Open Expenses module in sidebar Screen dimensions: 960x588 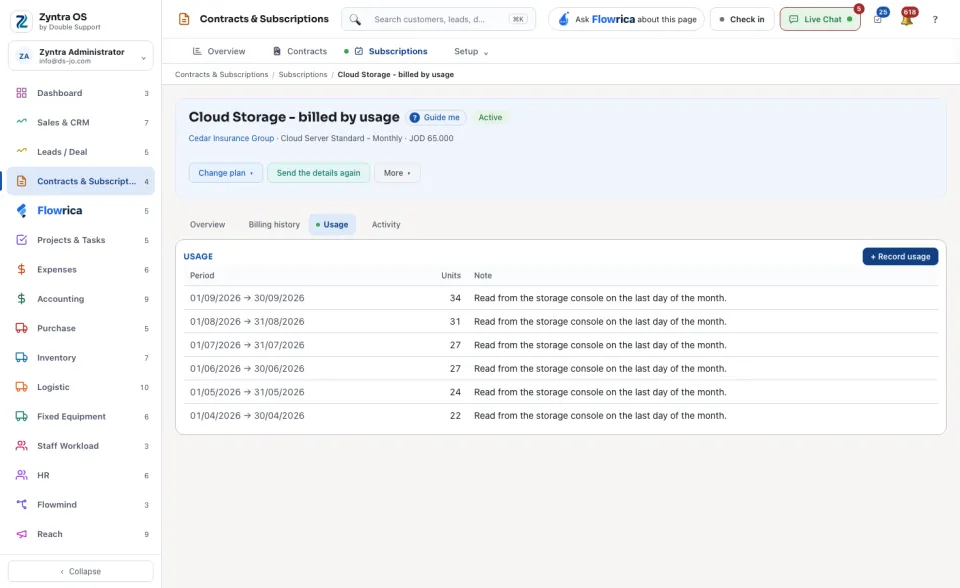tap(81, 270)
